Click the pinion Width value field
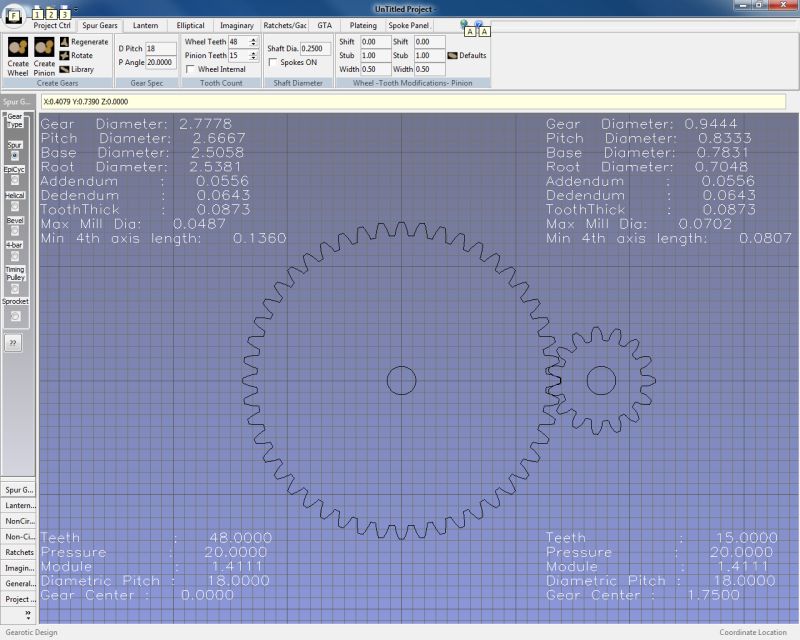This screenshot has height=640, width=800. (430, 69)
